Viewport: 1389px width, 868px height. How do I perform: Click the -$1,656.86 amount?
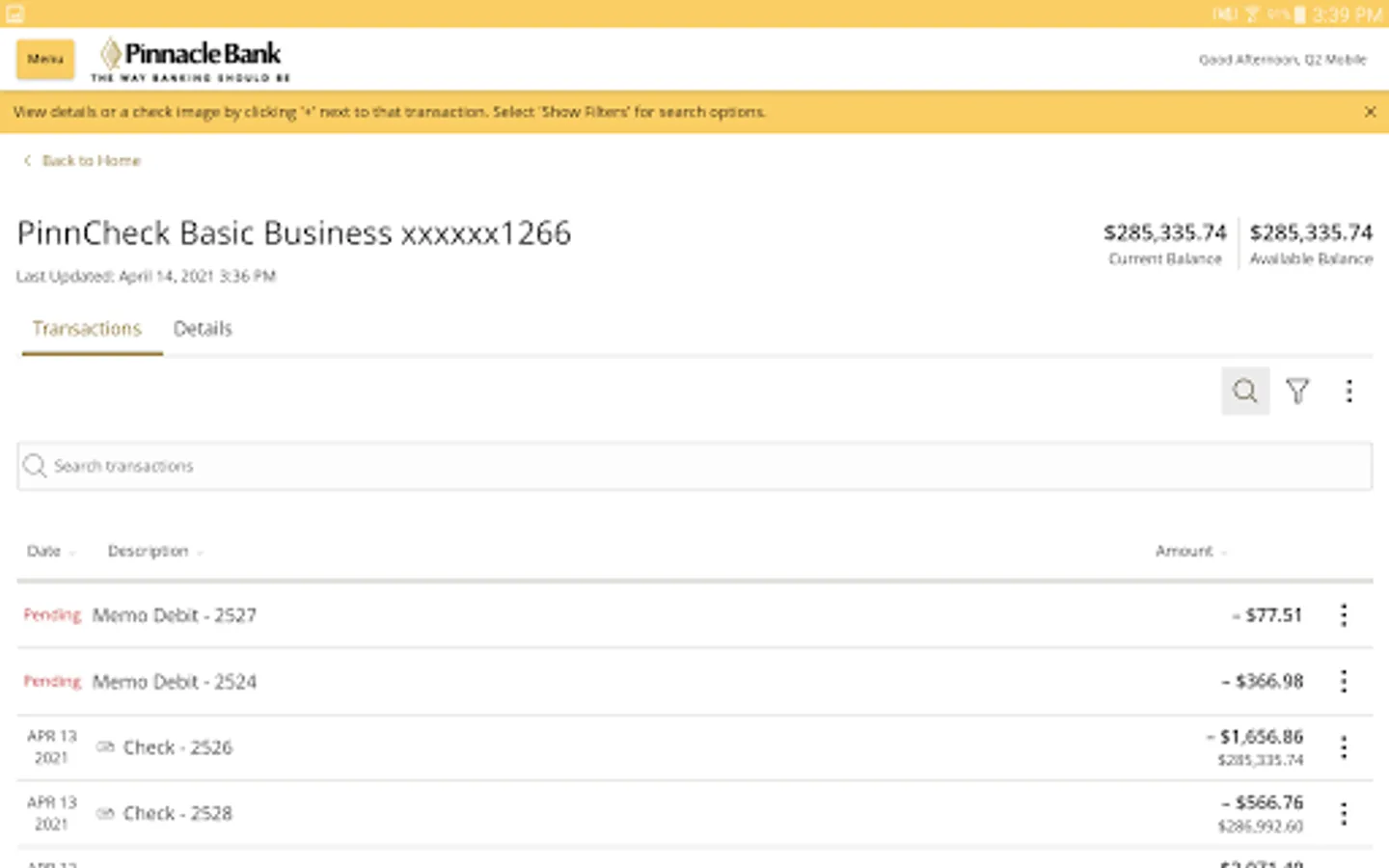tap(1255, 737)
